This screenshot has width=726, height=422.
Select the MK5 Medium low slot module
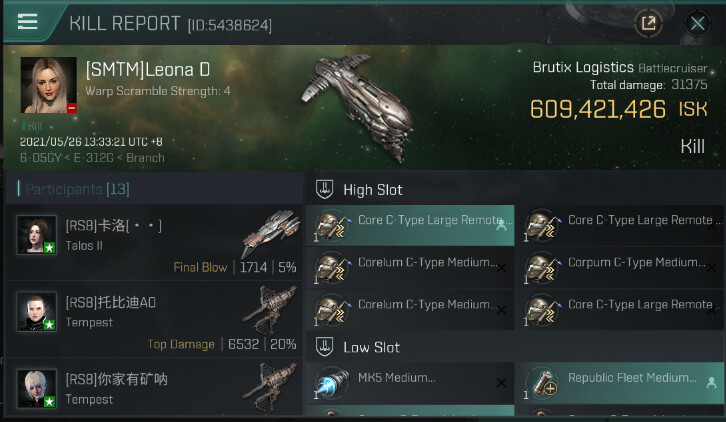pyautogui.click(x=410, y=383)
